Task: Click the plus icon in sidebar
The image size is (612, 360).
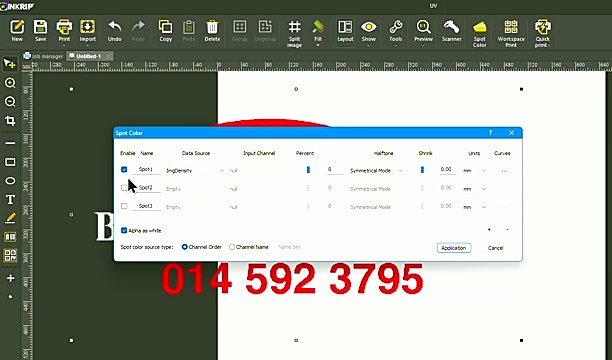Action: (10, 278)
